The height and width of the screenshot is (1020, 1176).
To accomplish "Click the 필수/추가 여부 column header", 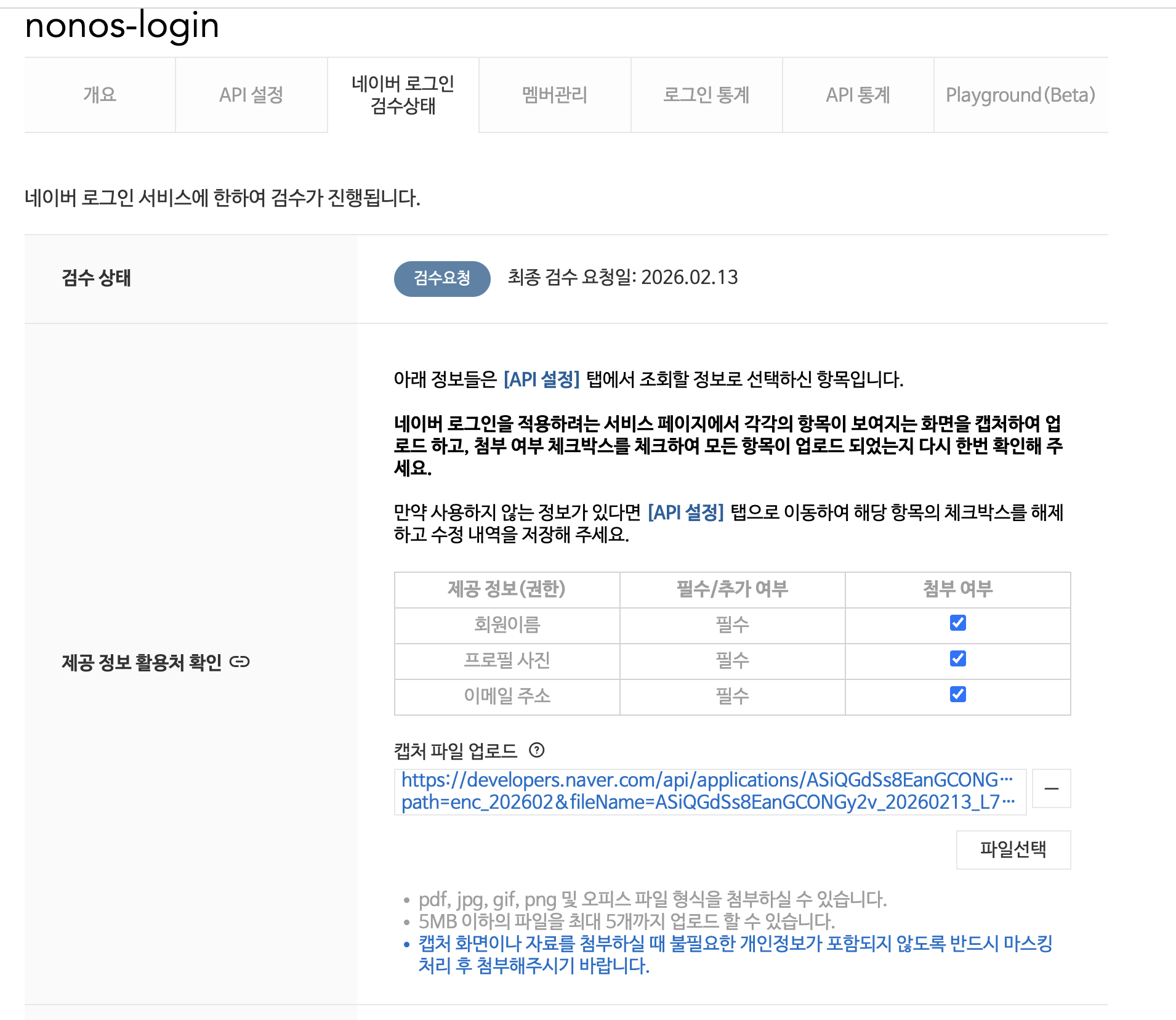I will click(x=733, y=589).
